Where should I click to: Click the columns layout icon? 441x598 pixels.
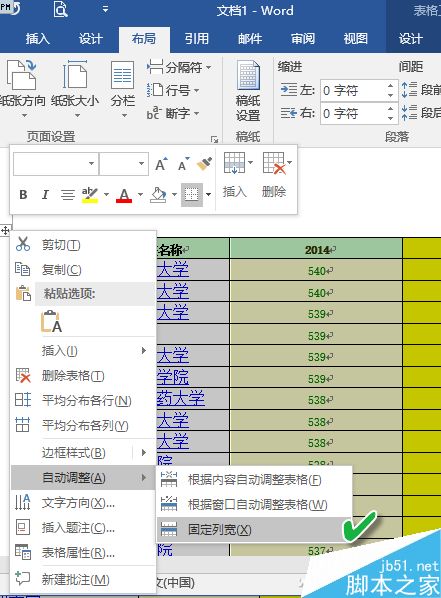(x=122, y=75)
